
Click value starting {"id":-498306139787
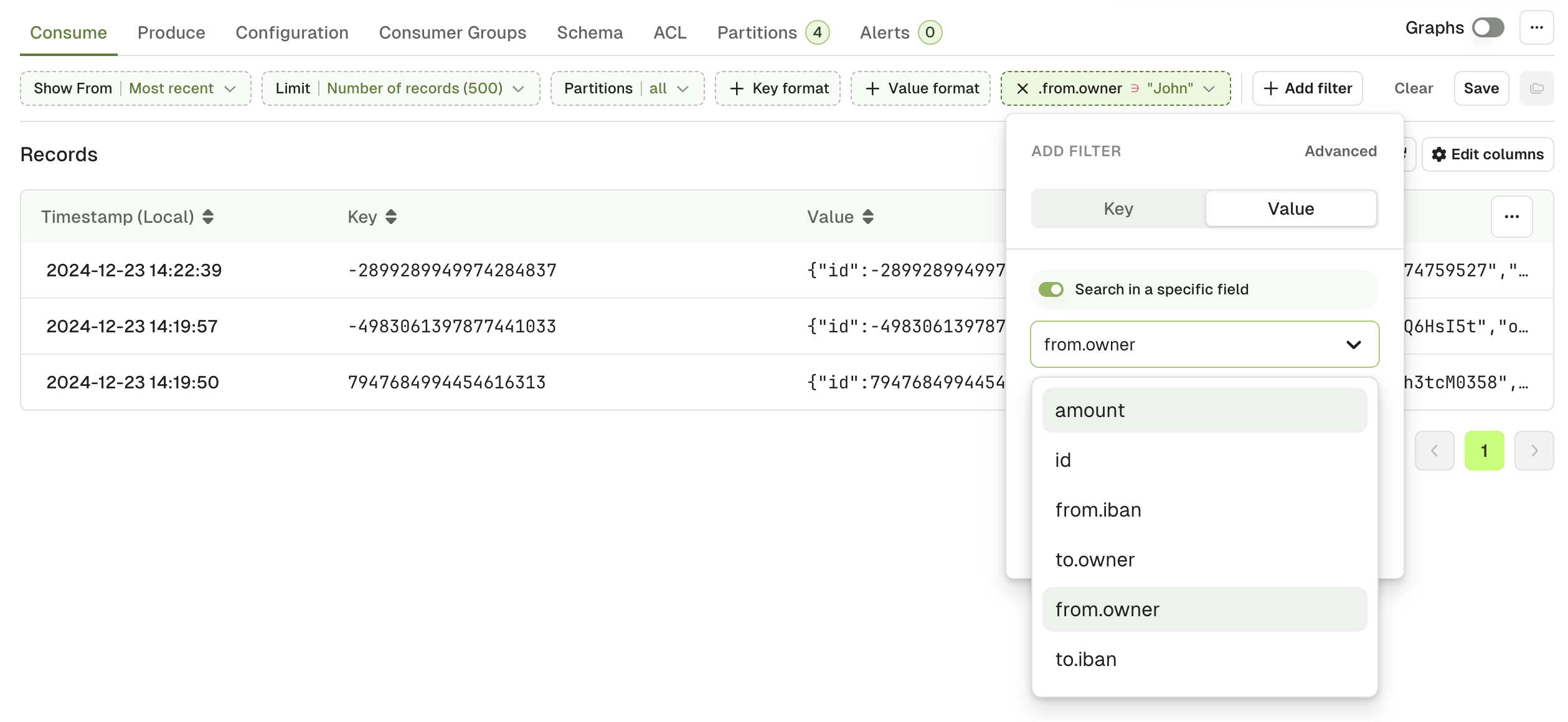[907, 326]
